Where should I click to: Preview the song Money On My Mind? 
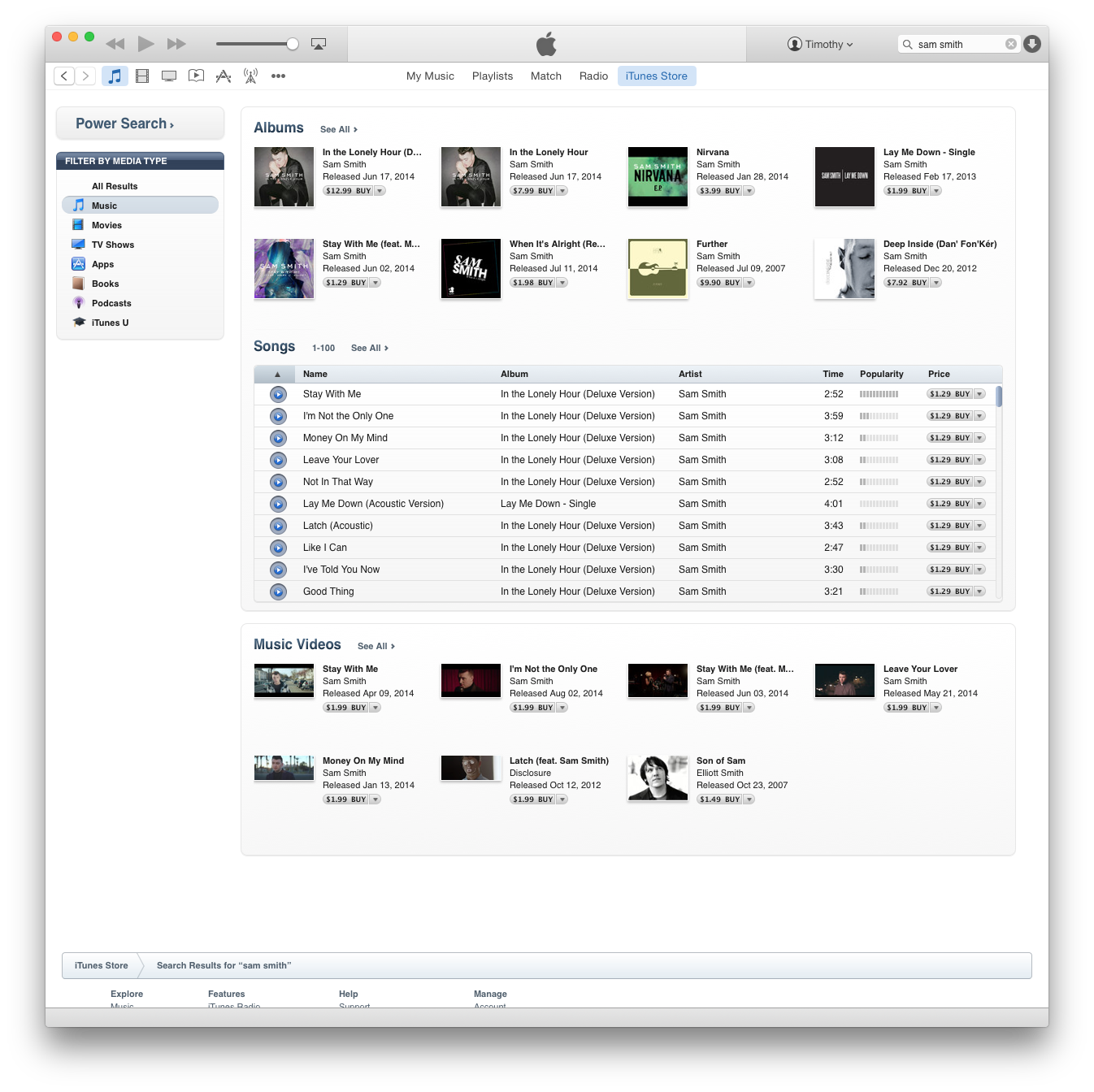[278, 438]
